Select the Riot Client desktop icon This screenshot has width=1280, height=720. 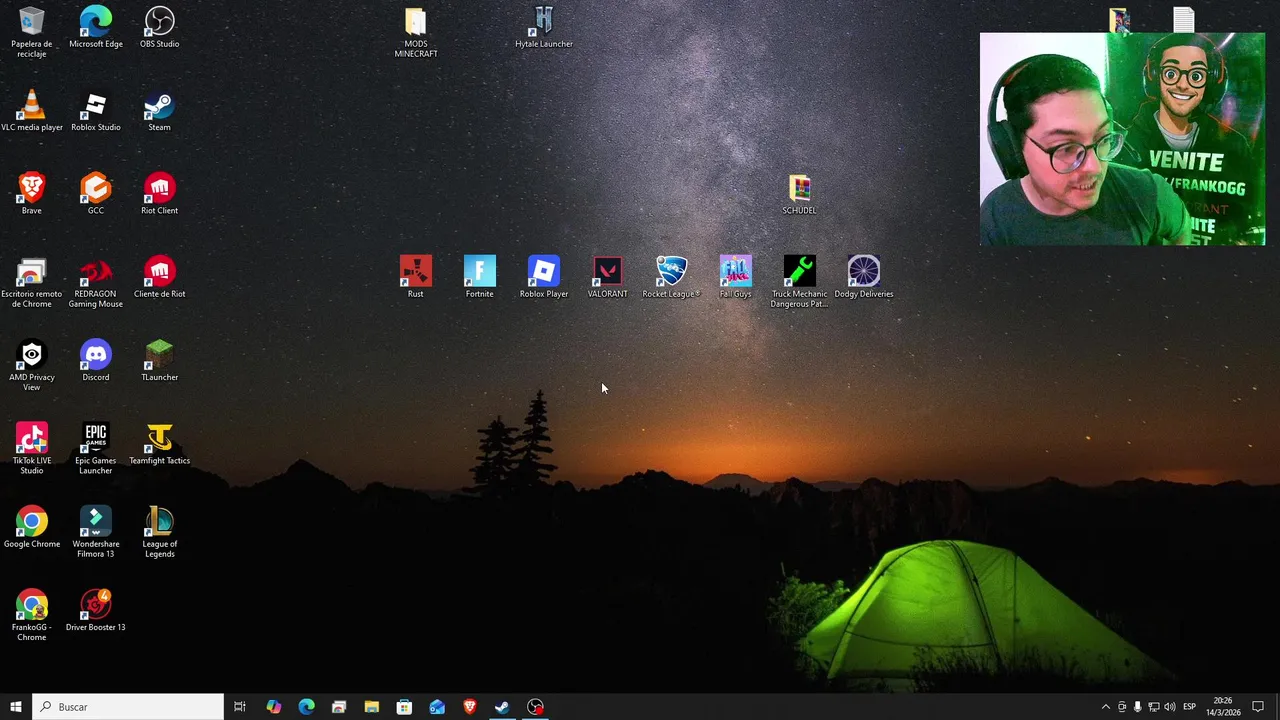[159, 193]
